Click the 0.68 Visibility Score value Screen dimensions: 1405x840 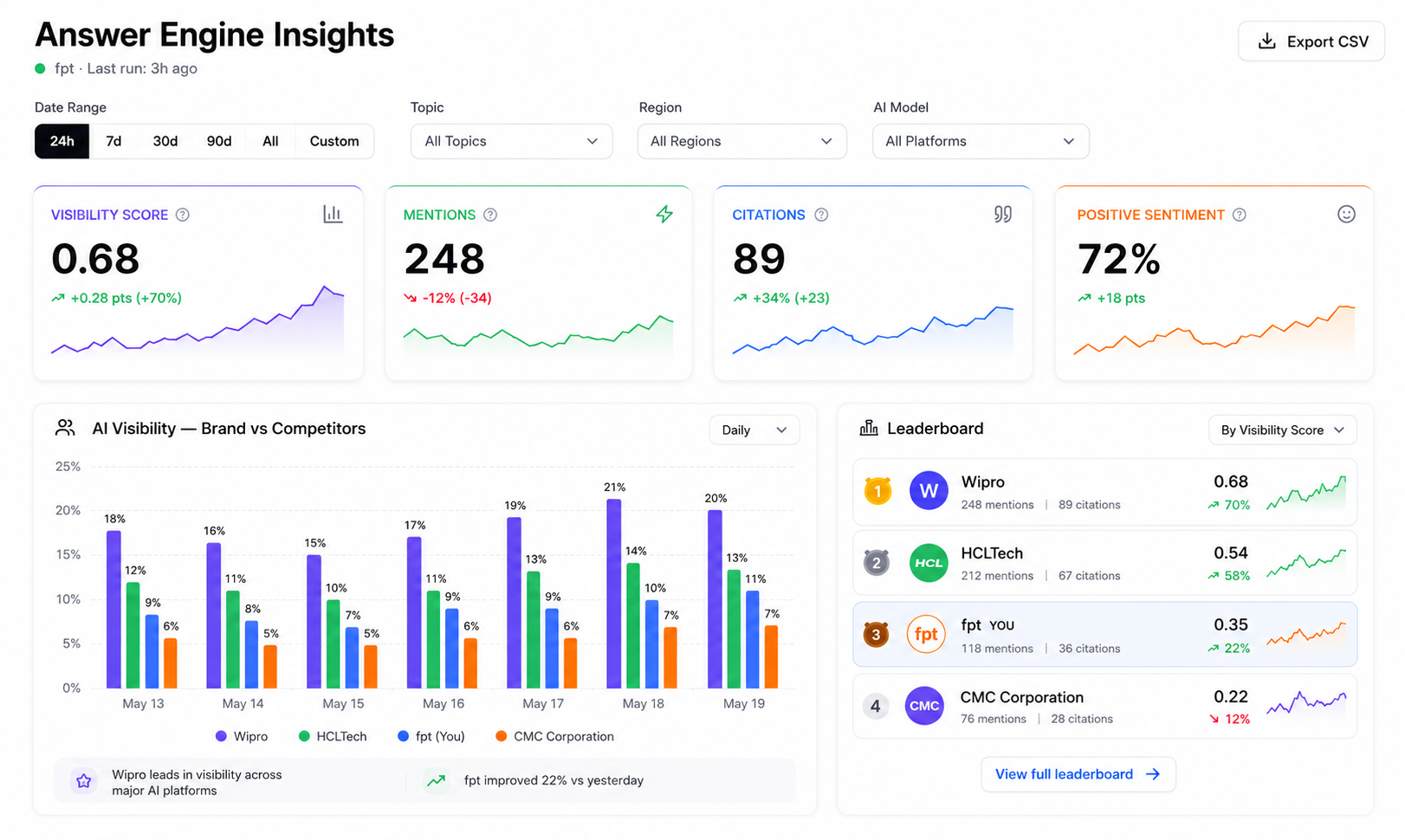coord(95,259)
